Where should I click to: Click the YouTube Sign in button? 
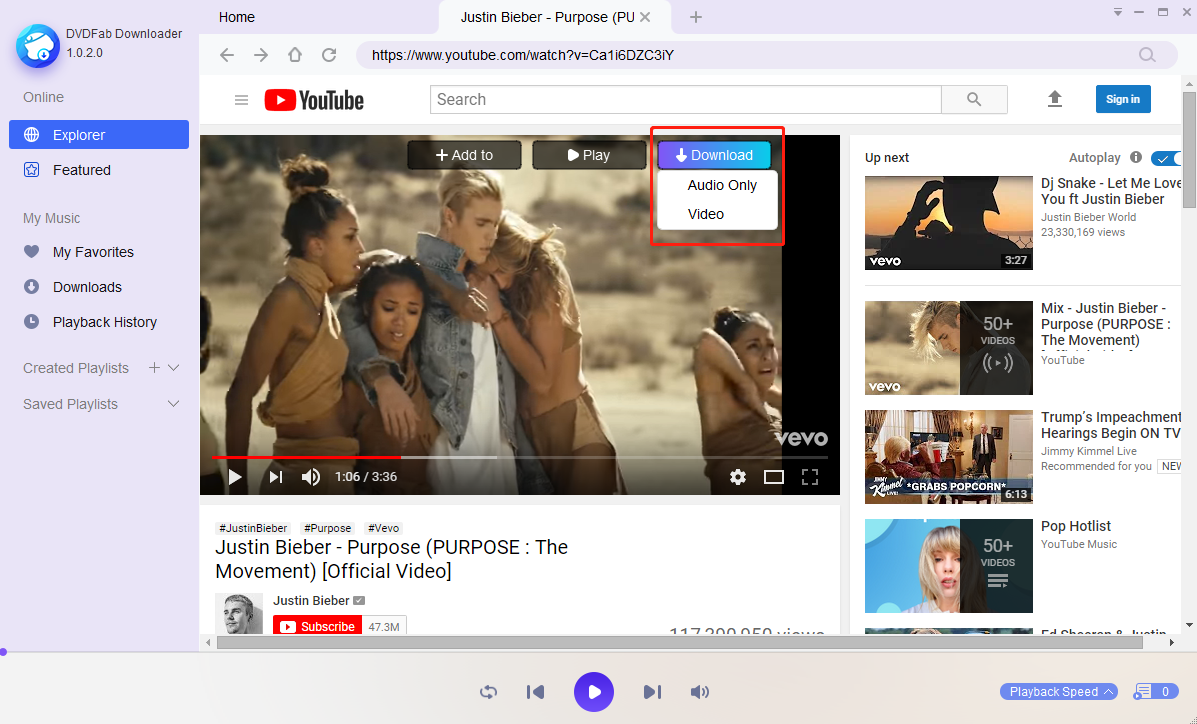(1123, 99)
